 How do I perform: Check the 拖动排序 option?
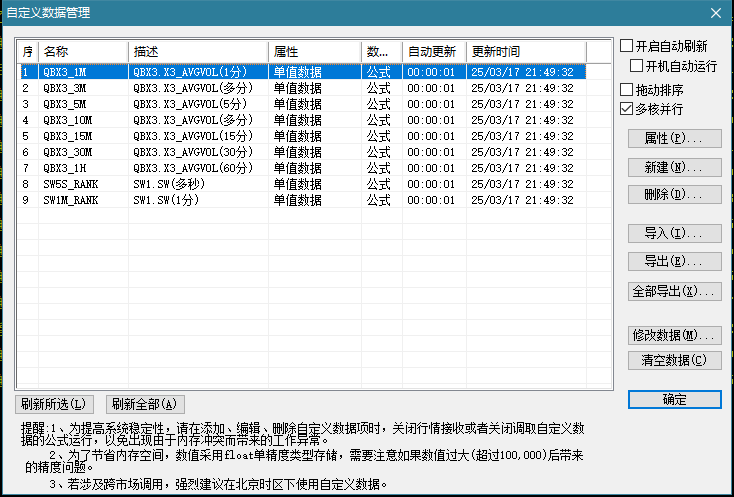tap(627, 90)
